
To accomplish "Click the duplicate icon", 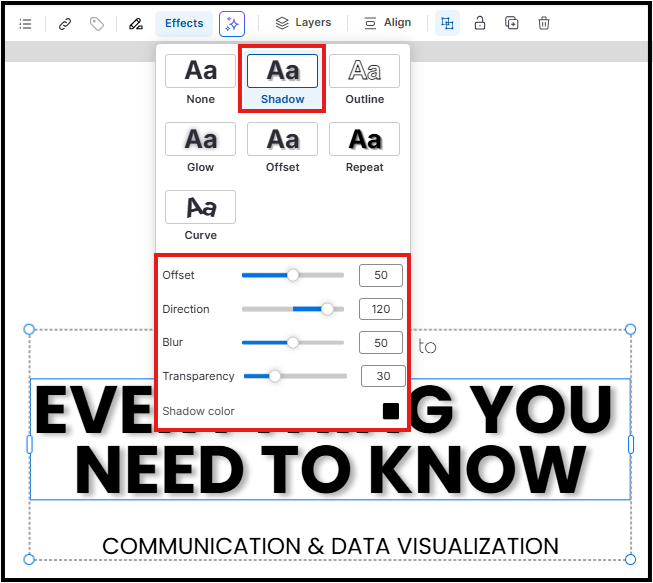I will tap(512, 23).
